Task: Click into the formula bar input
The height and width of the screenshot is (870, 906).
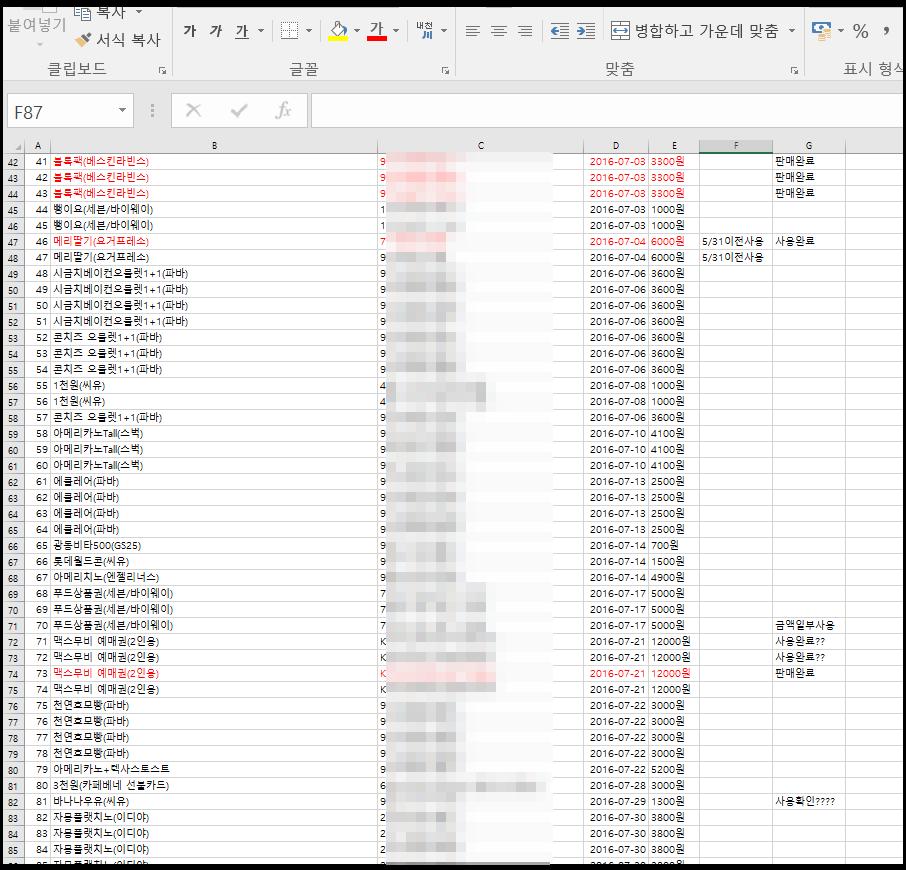Action: 600,111
